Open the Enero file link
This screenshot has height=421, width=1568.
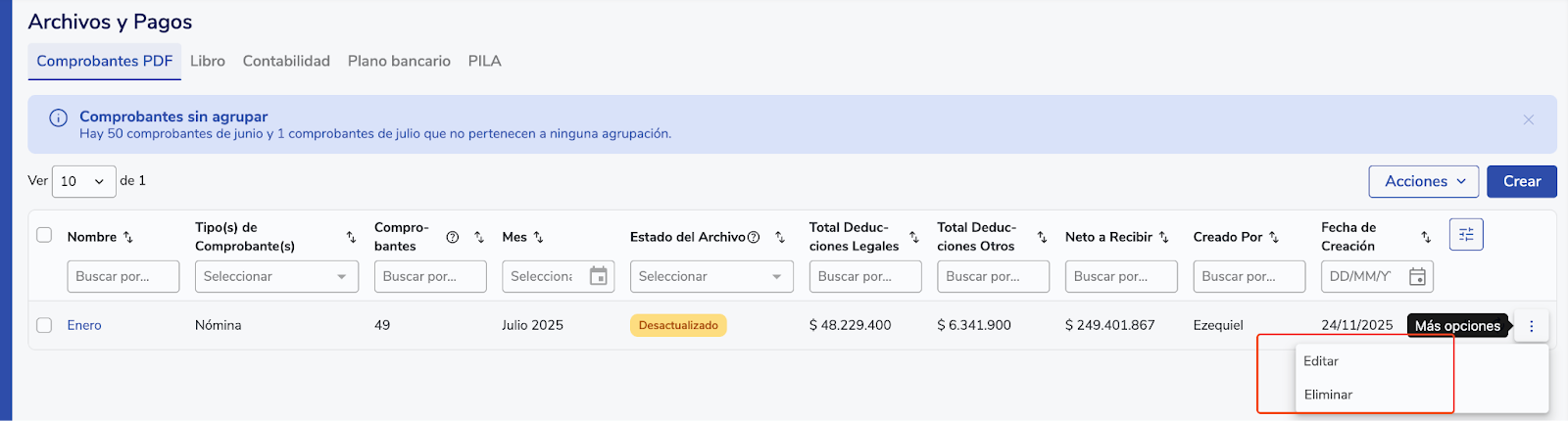(x=84, y=325)
